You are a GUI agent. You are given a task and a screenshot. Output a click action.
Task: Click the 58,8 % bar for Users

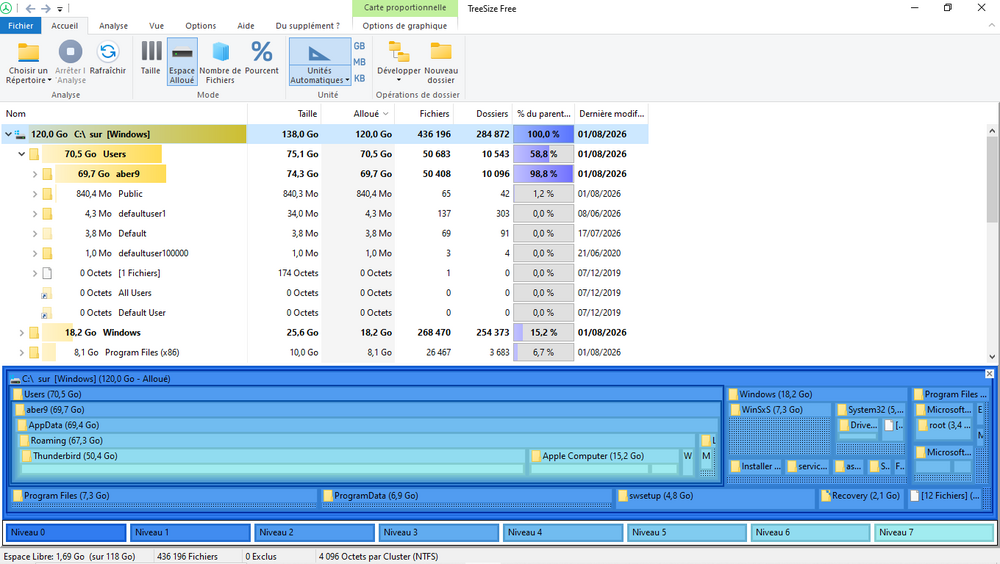(x=543, y=154)
